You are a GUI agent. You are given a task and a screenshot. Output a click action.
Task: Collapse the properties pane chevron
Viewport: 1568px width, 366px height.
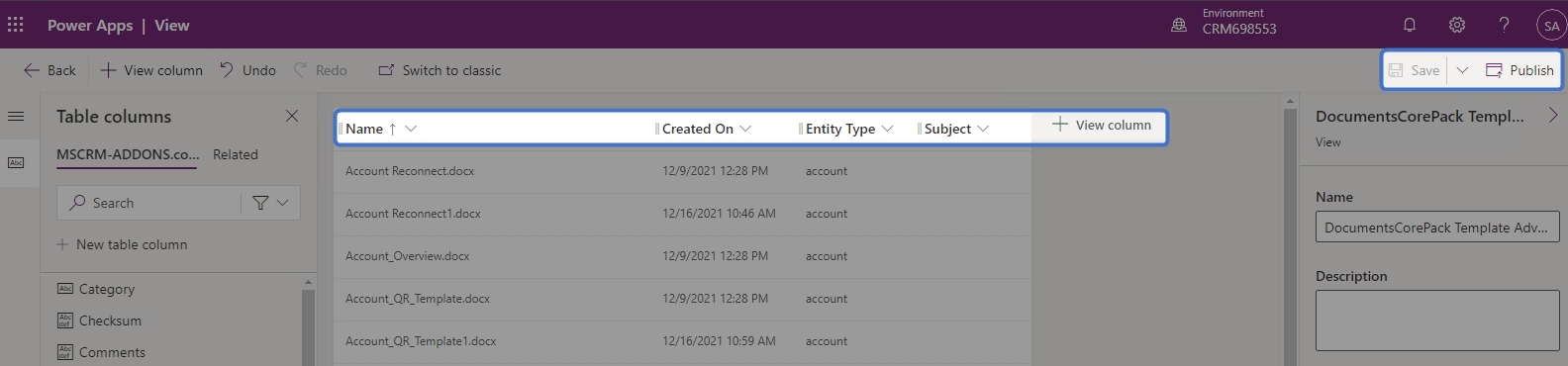[x=1552, y=116]
